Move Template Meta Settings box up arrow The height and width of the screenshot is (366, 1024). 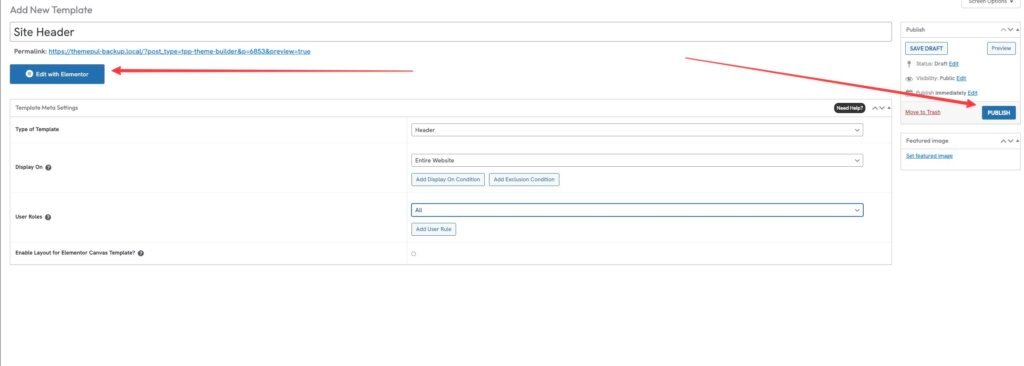click(875, 108)
